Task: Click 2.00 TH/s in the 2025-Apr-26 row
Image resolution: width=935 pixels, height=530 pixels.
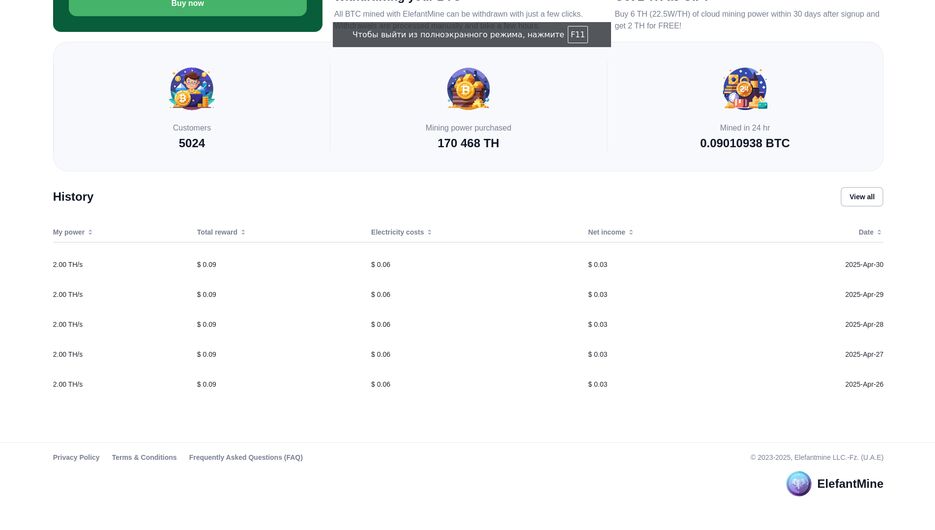Action: point(67,385)
